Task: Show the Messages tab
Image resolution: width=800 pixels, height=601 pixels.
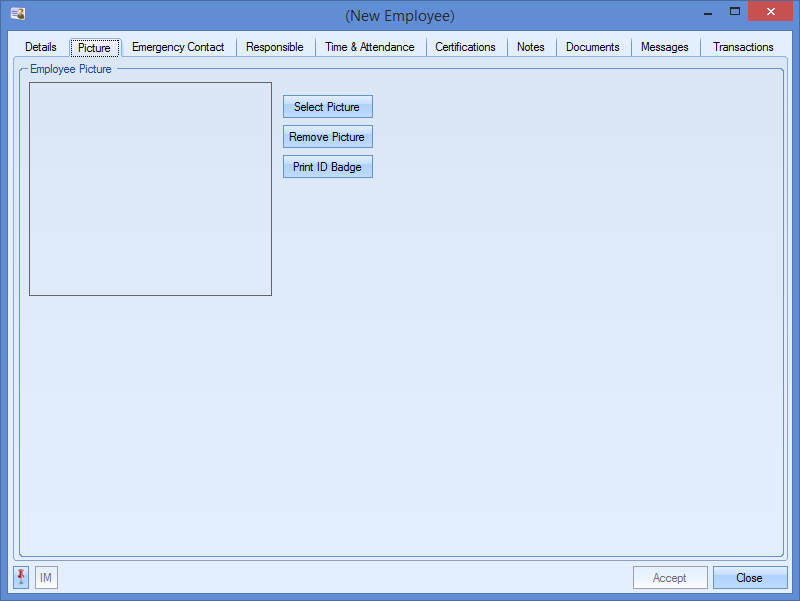Action: click(665, 47)
